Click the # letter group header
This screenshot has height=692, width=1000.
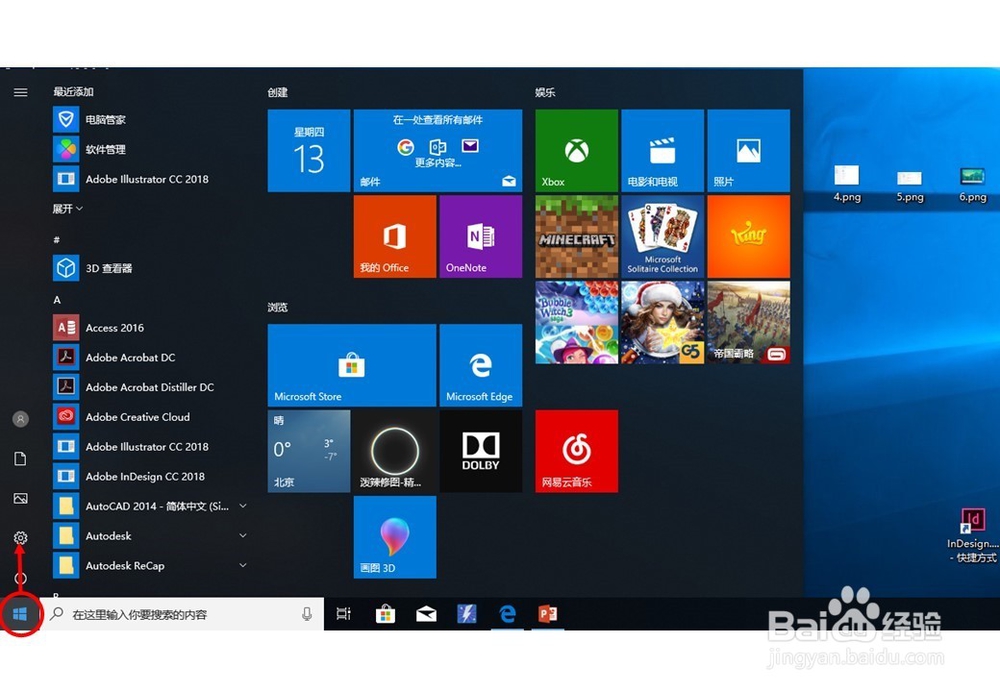pyautogui.click(x=57, y=240)
